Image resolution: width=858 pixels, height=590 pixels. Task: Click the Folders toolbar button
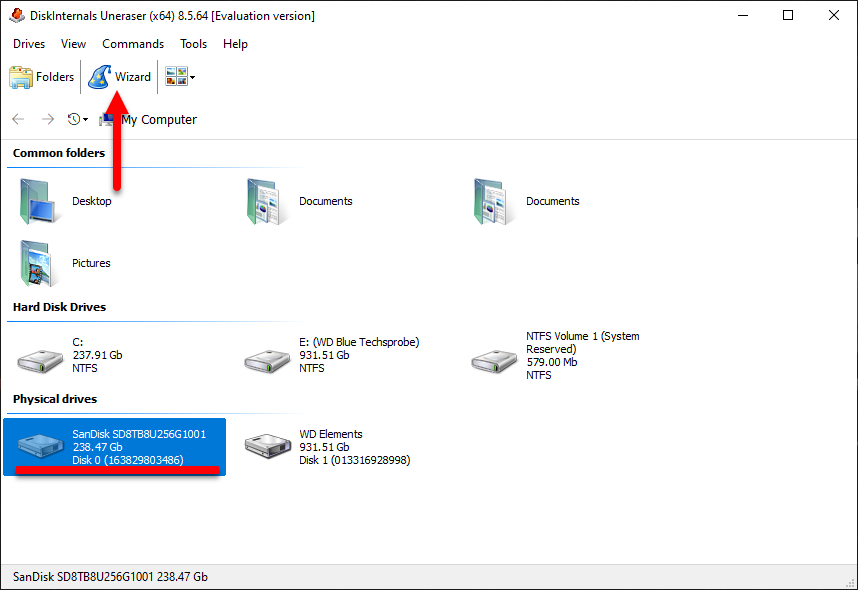tap(42, 77)
